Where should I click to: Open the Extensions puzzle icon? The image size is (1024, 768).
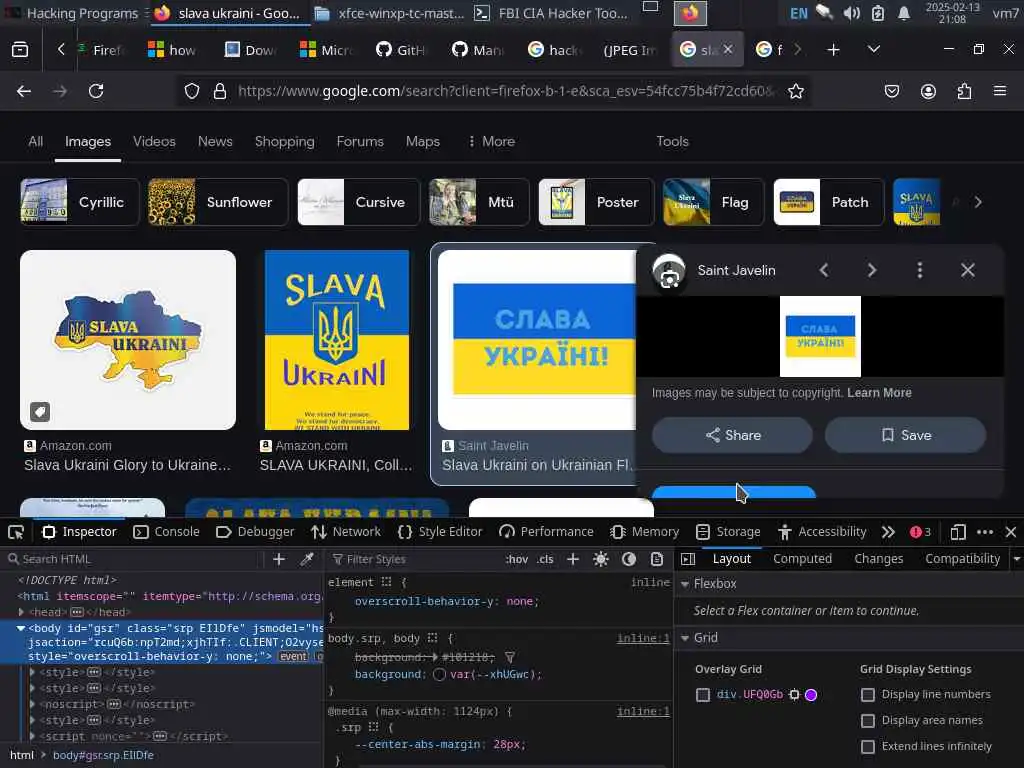click(x=964, y=91)
